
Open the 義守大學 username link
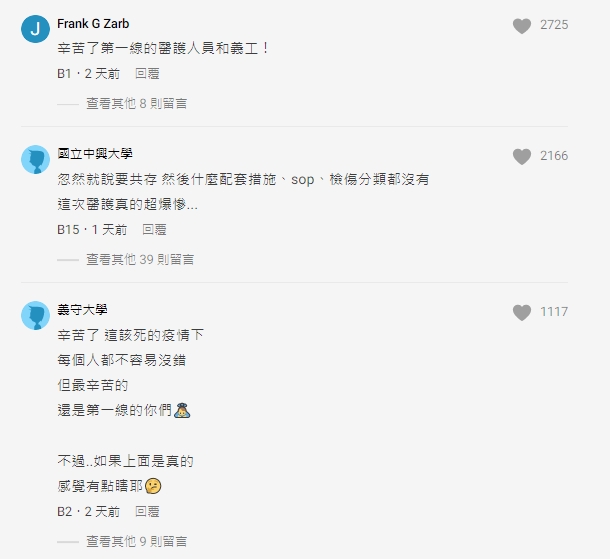[x=82, y=310]
